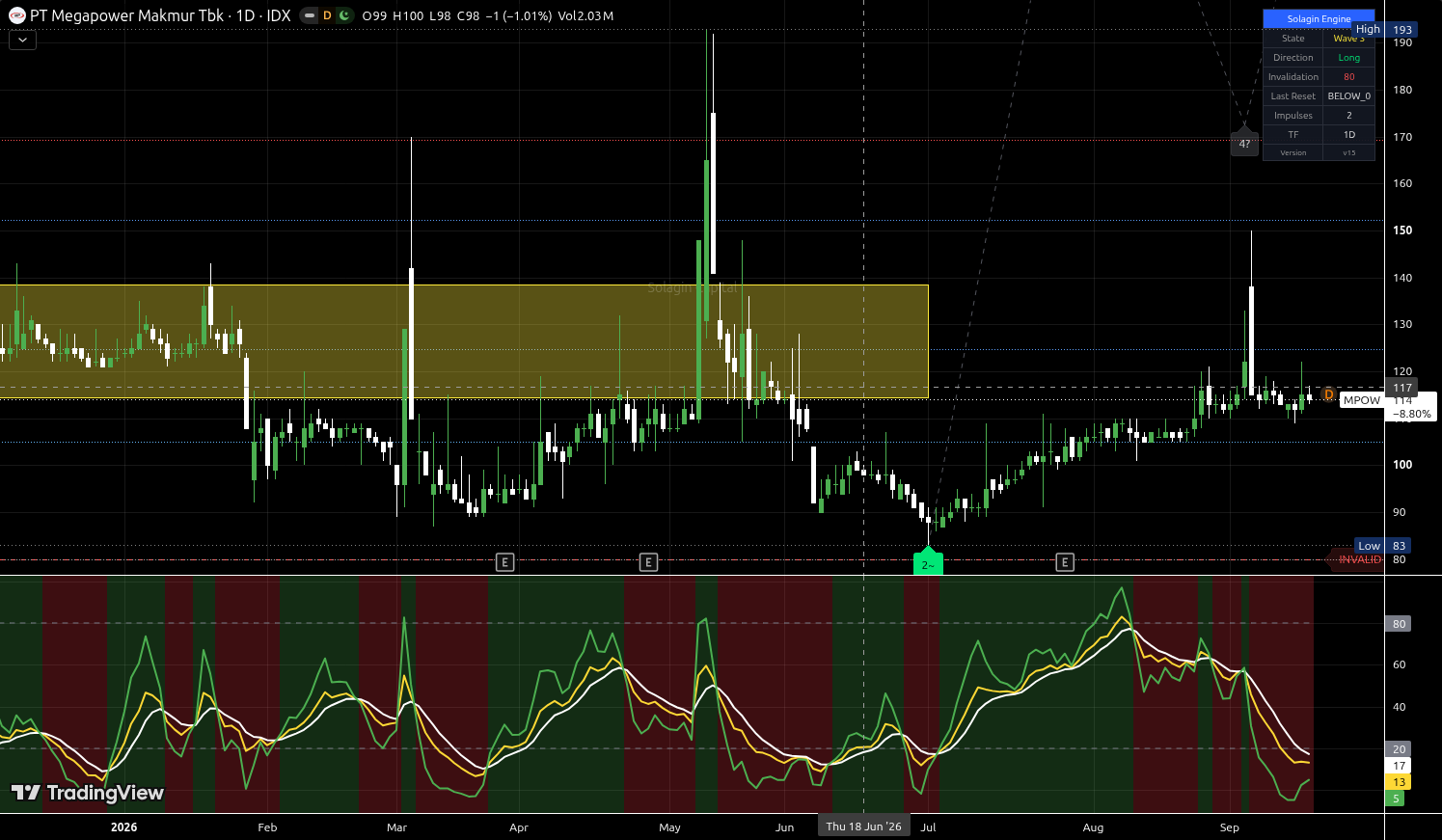Screen dimensions: 1442x840
Task: Click the Solagin Engine table header
Action: [x=1319, y=18]
